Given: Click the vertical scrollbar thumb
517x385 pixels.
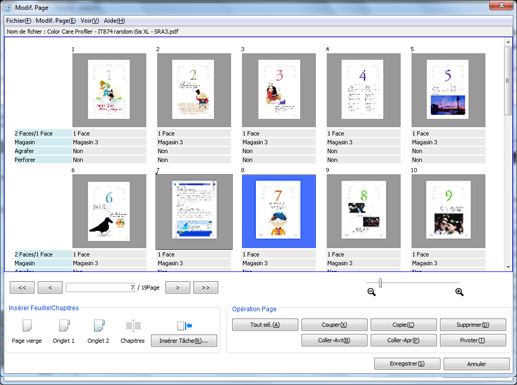Looking at the screenshot, I should pyautogui.click(x=508, y=81).
